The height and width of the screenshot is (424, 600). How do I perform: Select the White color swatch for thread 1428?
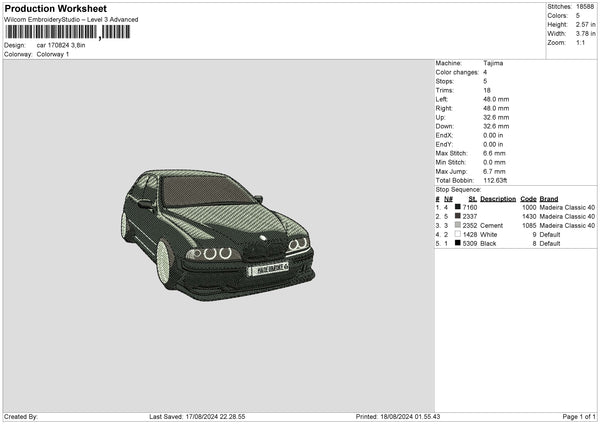pyautogui.click(x=457, y=234)
